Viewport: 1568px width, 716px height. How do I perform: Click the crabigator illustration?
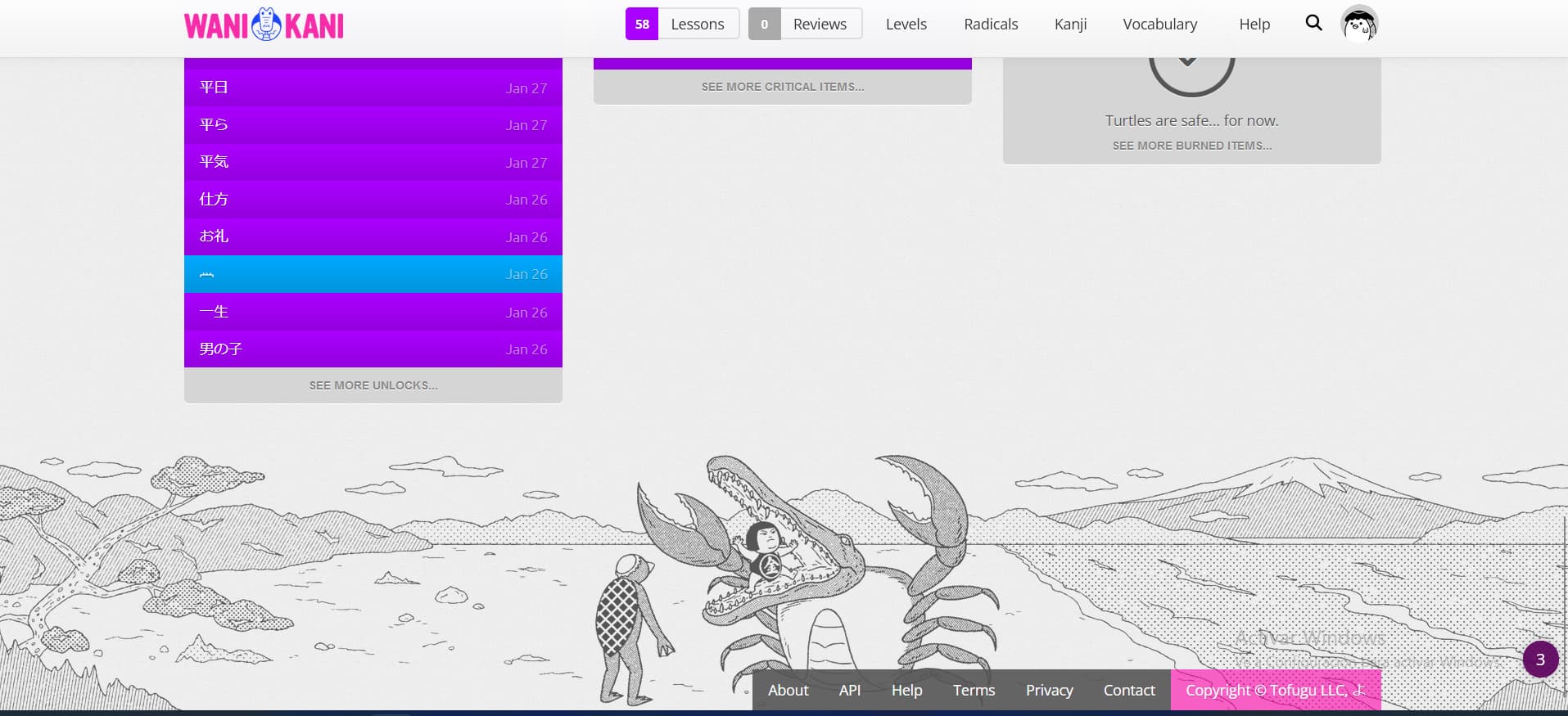[819, 573]
